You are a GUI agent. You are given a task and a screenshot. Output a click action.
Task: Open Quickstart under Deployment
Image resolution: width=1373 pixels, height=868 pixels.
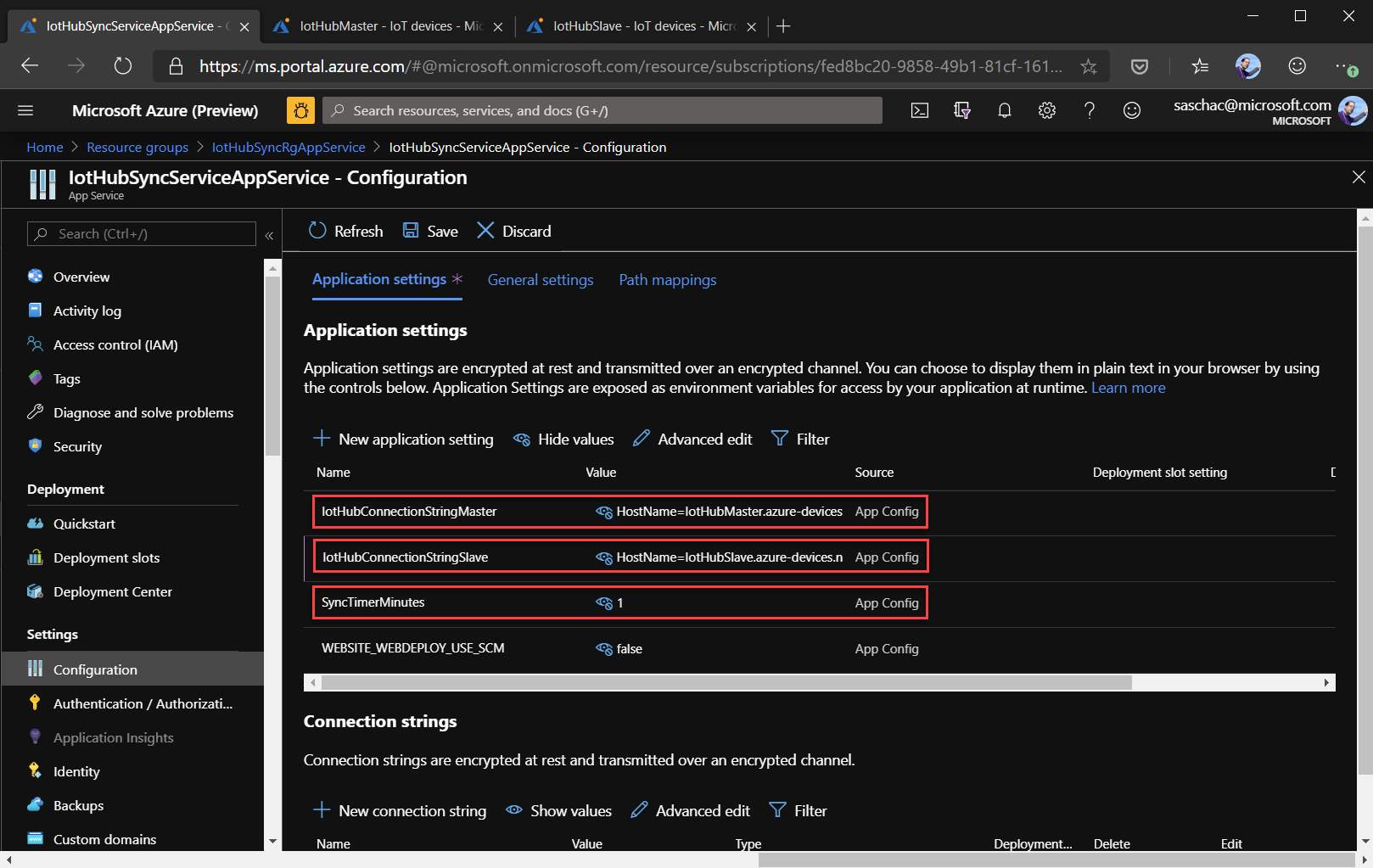pyautogui.click(x=84, y=524)
